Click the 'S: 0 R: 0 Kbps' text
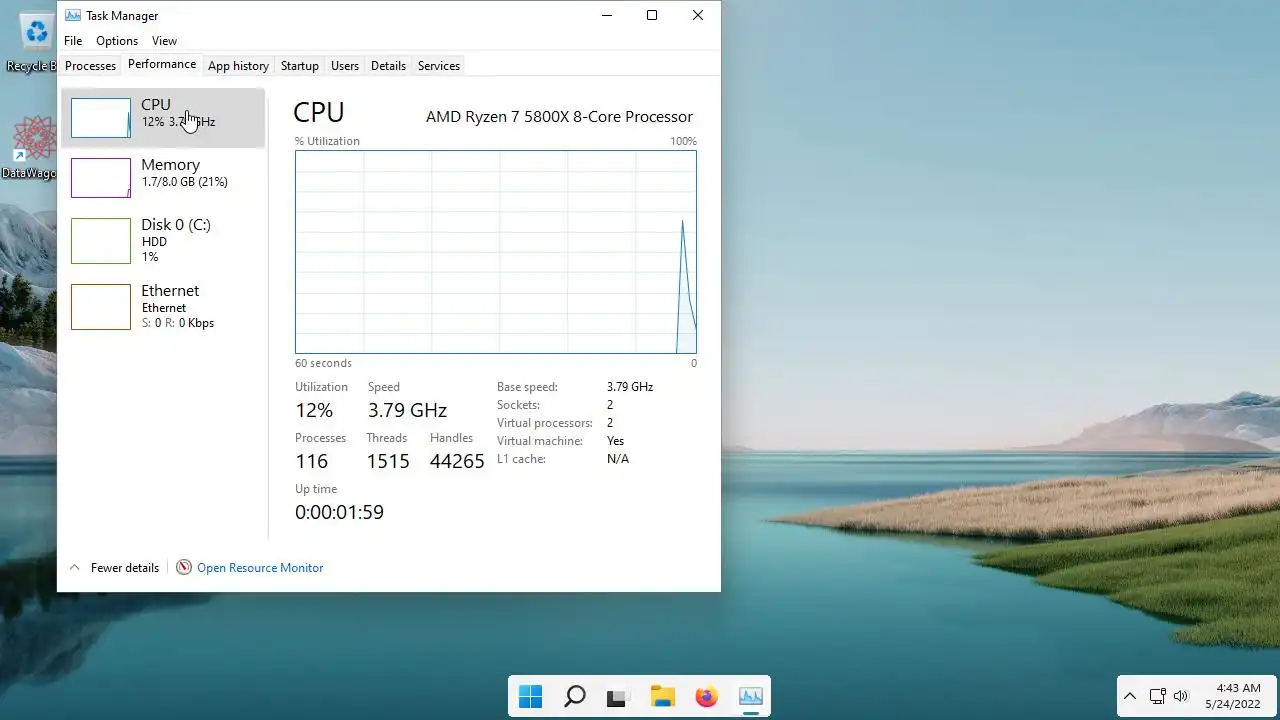The width and height of the screenshot is (1280, 720). [x=178, y=323]
